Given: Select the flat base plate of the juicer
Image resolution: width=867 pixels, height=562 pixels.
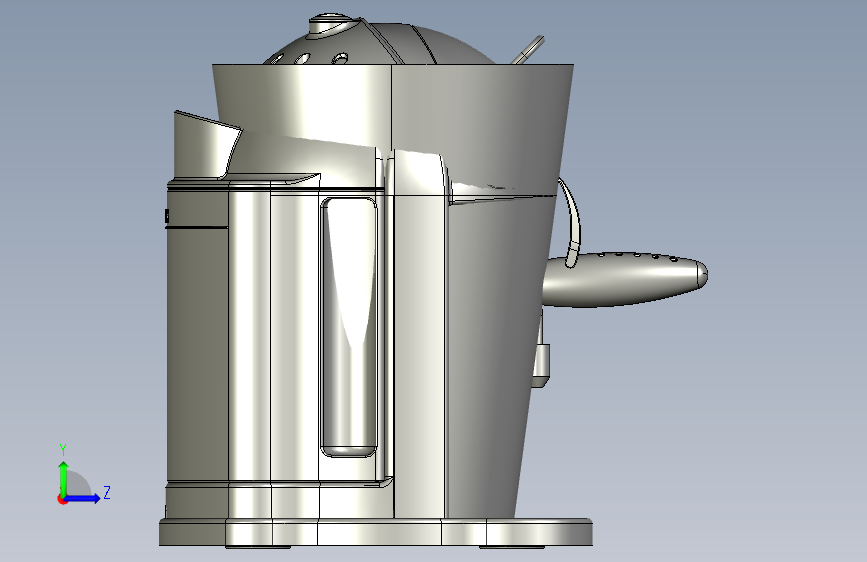Looking at the screenshot, I should (x=376, y=532).
